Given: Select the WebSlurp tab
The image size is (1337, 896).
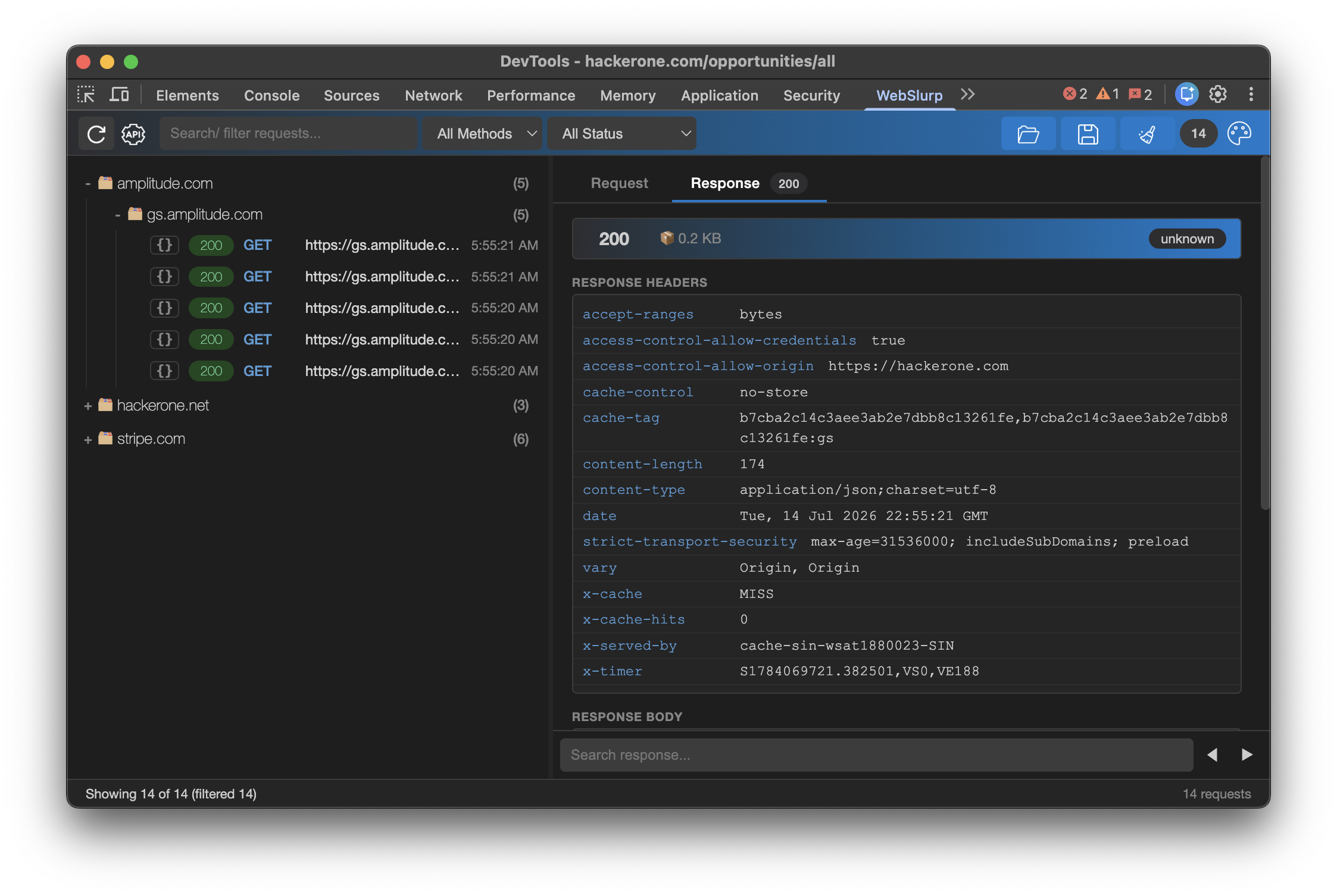Looking at the screenshot, I should [909, 95].
